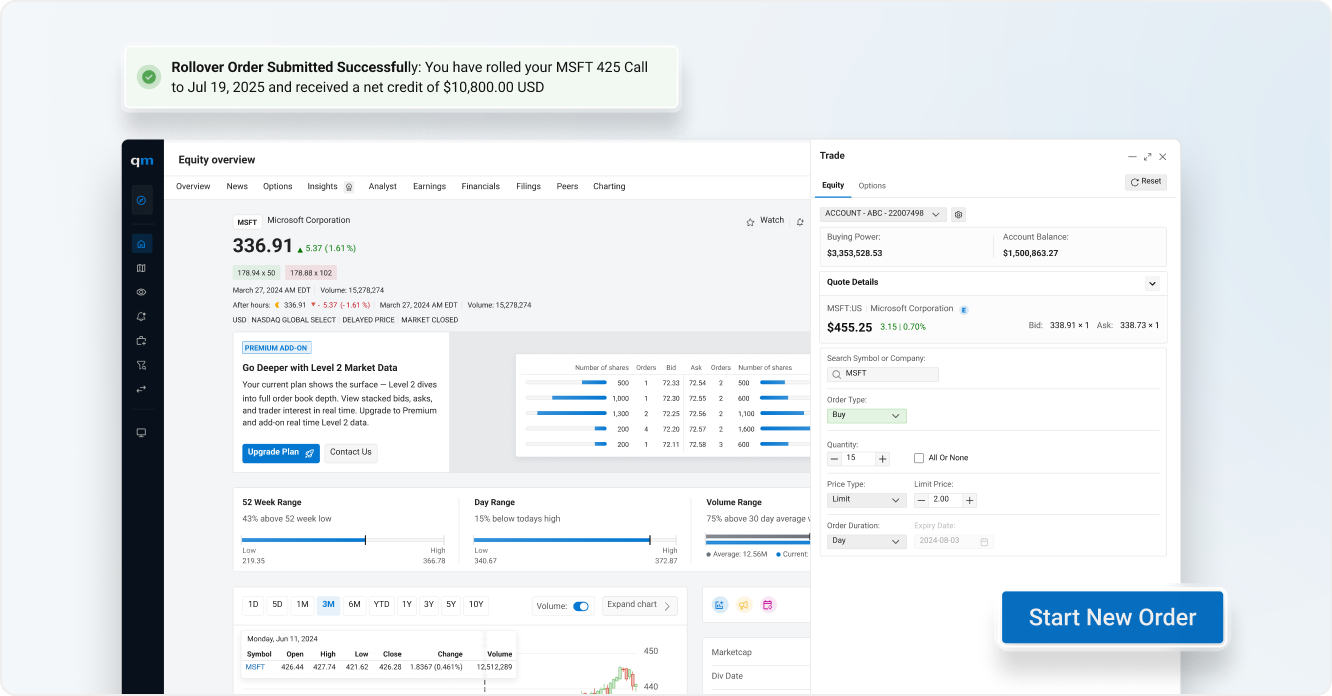Screen dimensions: 1332x696
Task: Switch to the Options tab in Trade panel
Action: point(871,185)
